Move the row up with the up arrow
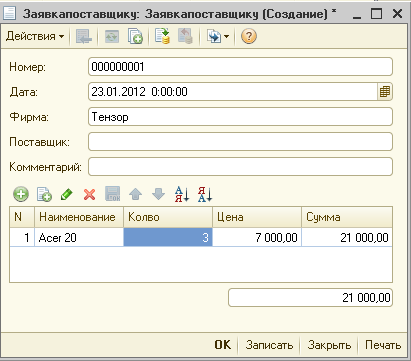Viewport: 411px width, 361px height. pyautogui.click(x=135, y=194)
